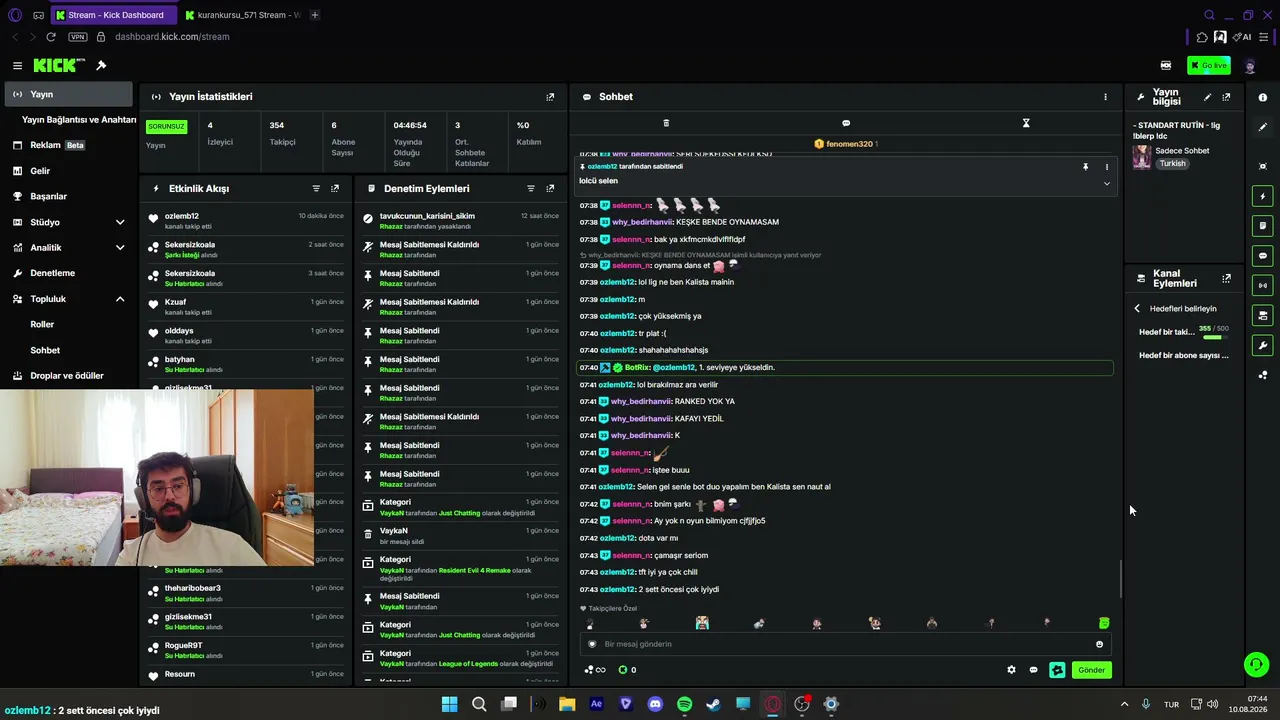This screenshot has width=1280, height=720.
Task: Go back from Hedefleri belirleyin
Action: (x=1137, y=308)
